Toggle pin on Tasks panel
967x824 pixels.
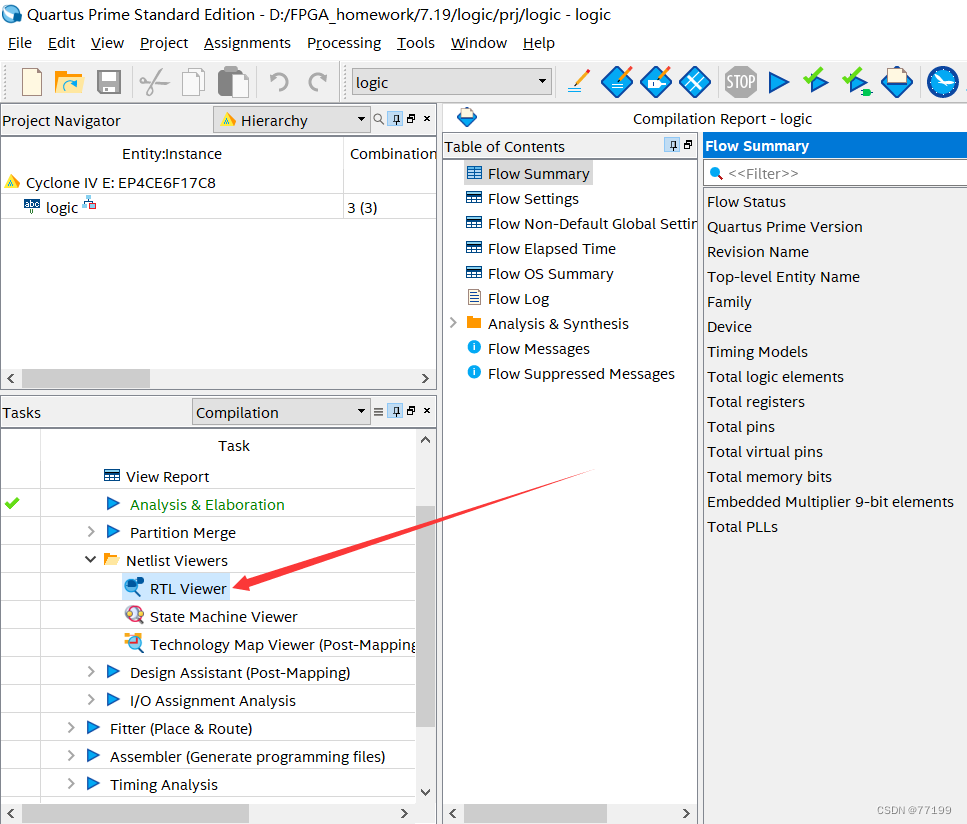396,411
